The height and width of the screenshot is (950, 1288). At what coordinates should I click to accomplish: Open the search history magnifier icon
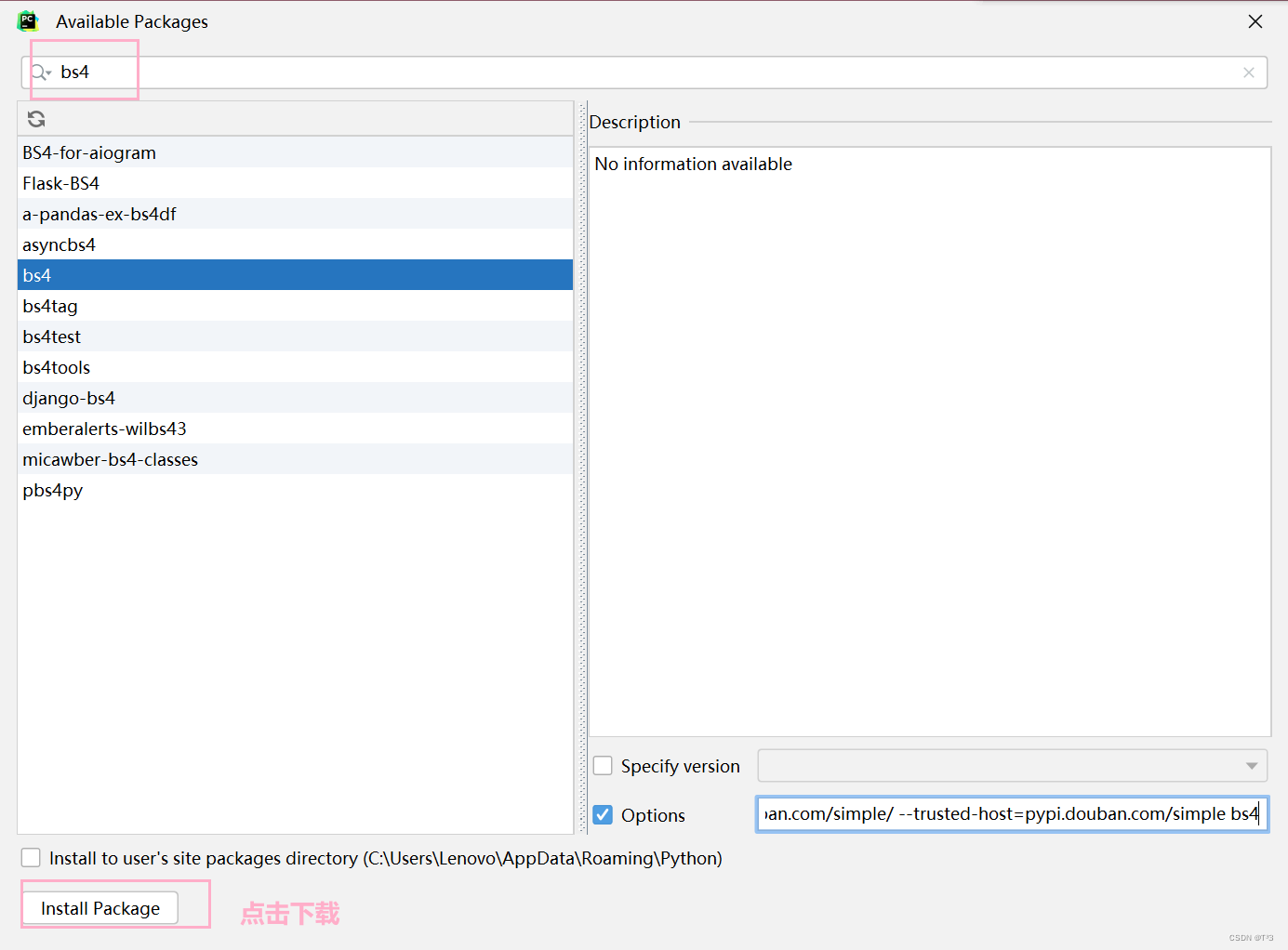[x=41, y=73]
